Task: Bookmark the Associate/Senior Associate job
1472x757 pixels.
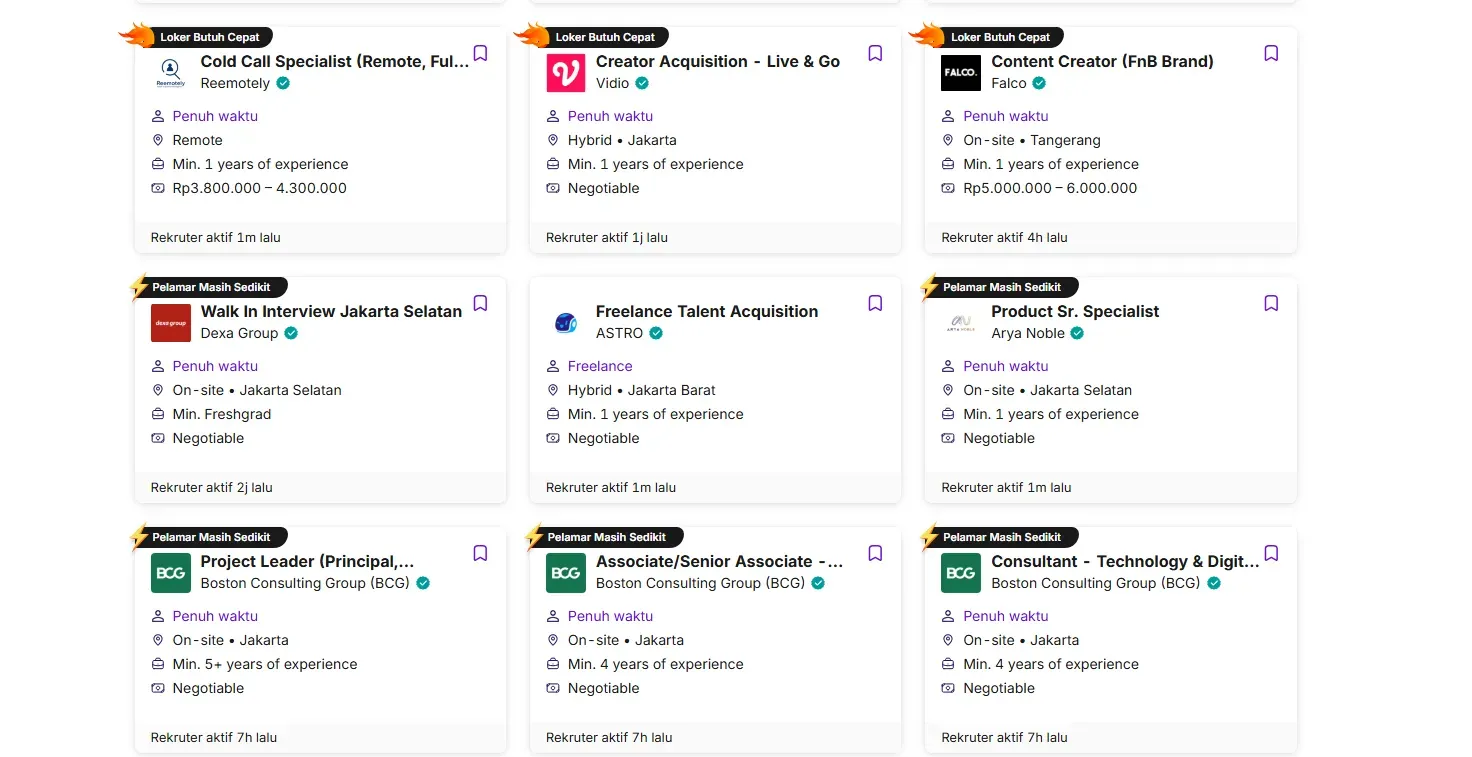Action: pyautogui.click(x=875, y=554)
